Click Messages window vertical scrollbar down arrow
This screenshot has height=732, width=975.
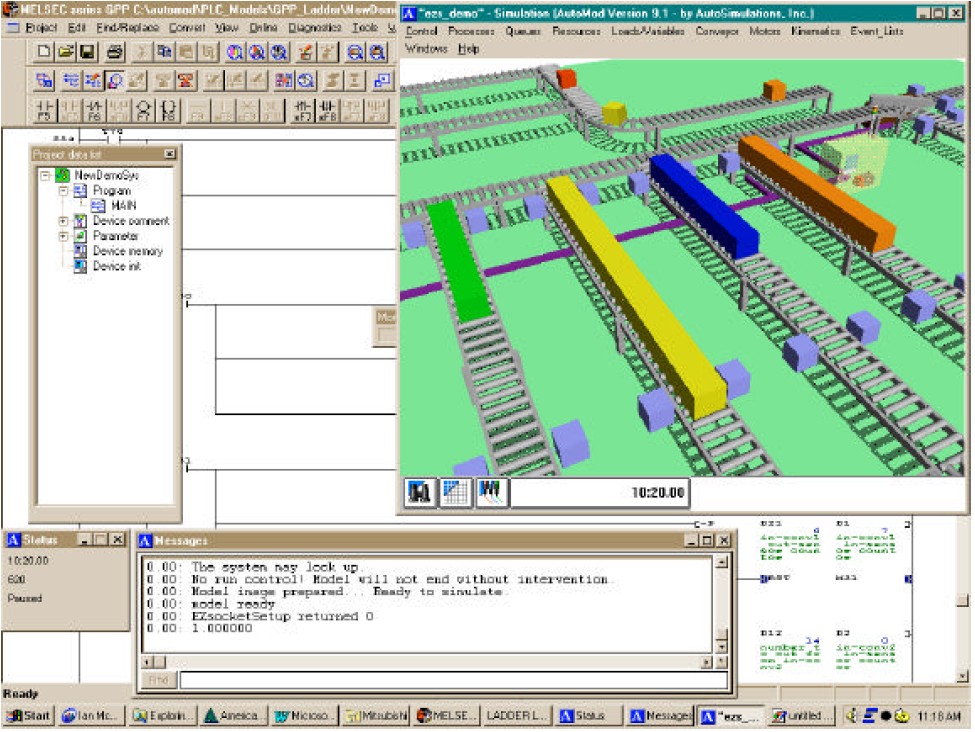722,645
